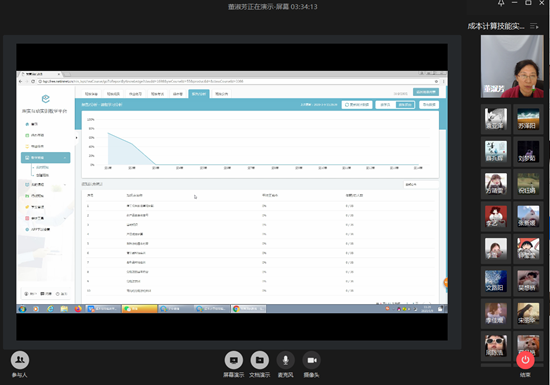
Task: Open the dropdown above the table's right side
Action: 420,184
